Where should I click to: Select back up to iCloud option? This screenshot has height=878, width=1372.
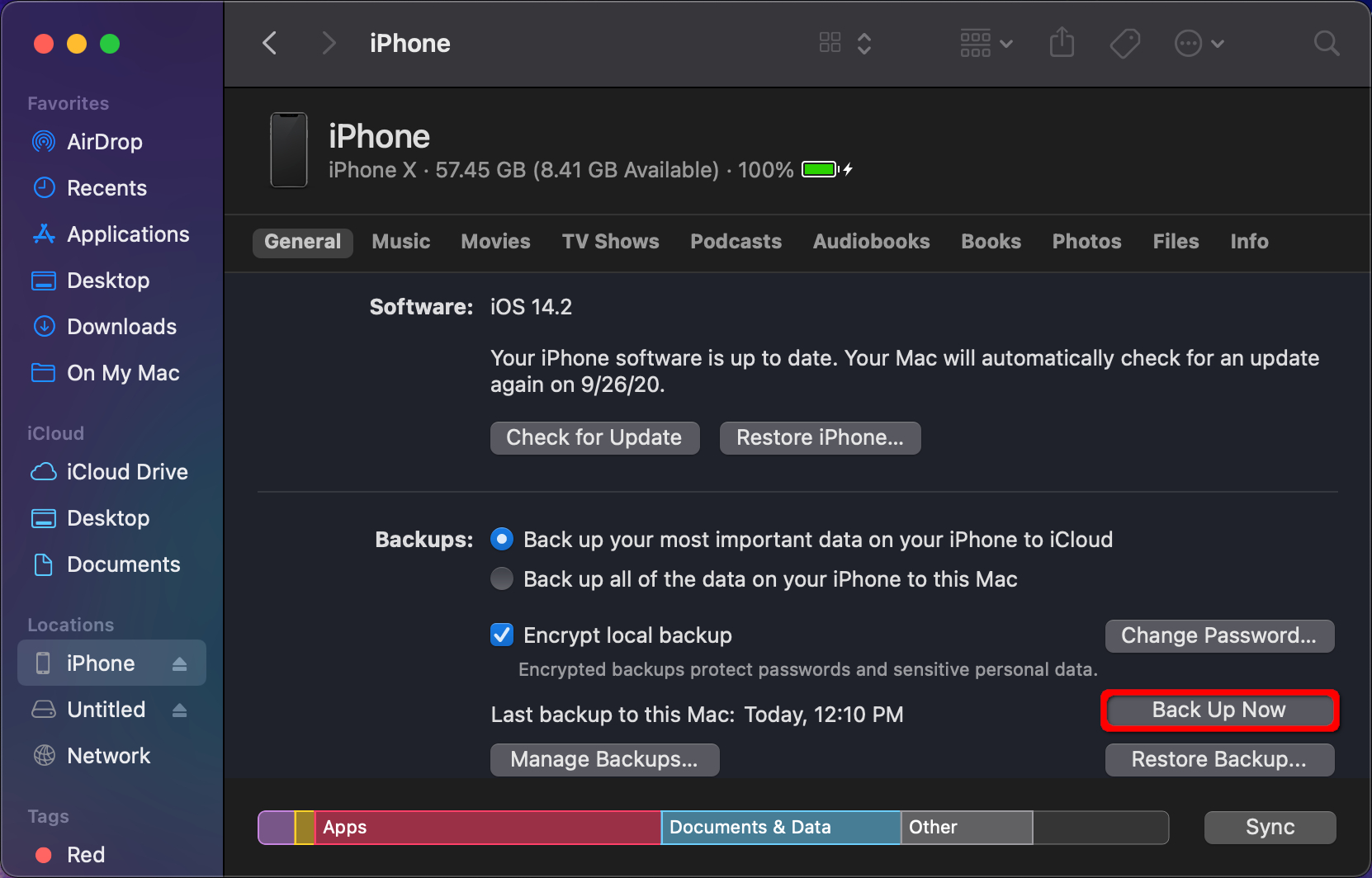click(x=502, y=540)
